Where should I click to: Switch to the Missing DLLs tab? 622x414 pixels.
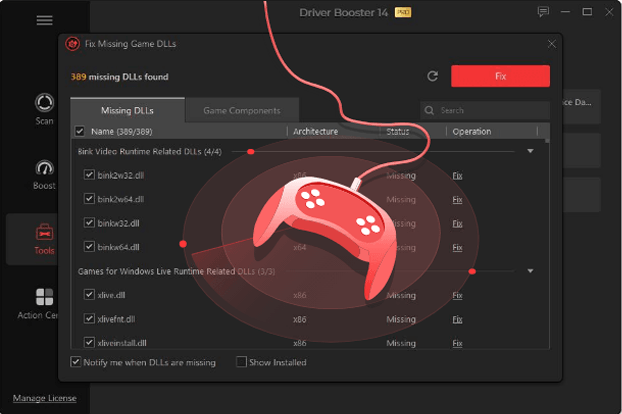[x=127, y=110]
